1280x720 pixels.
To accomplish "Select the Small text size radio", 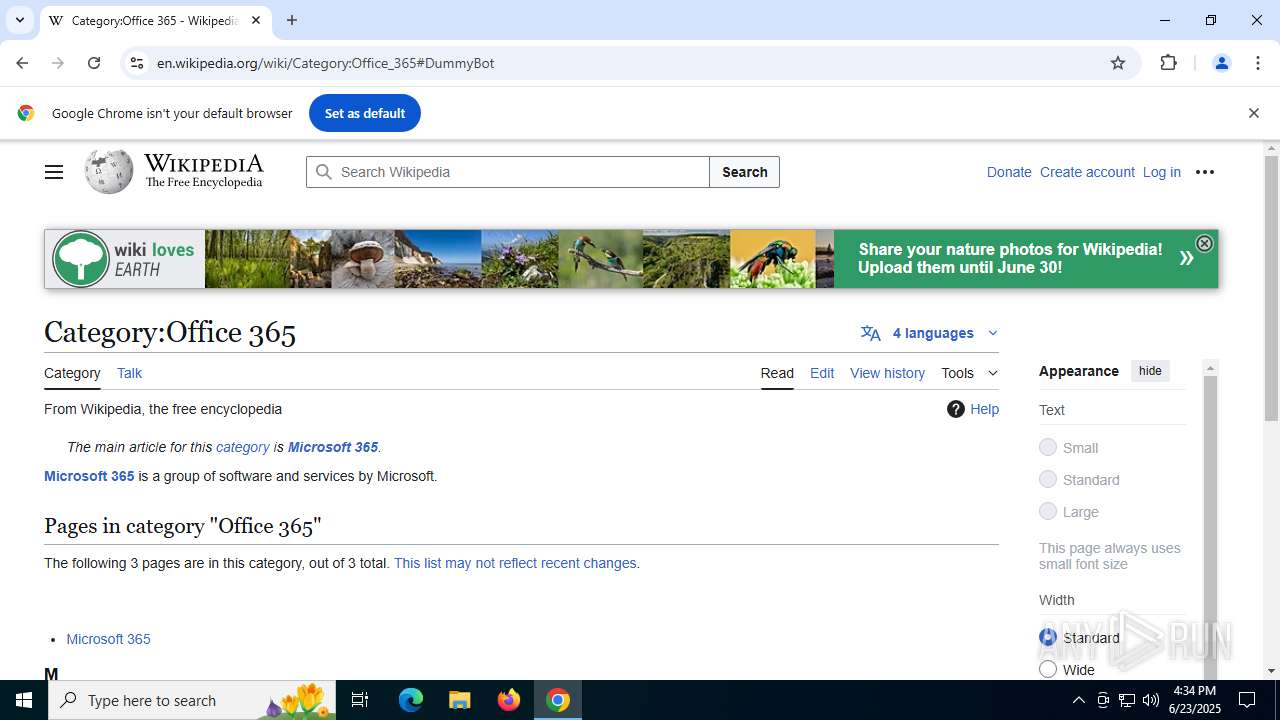I will pos(1048,447).
